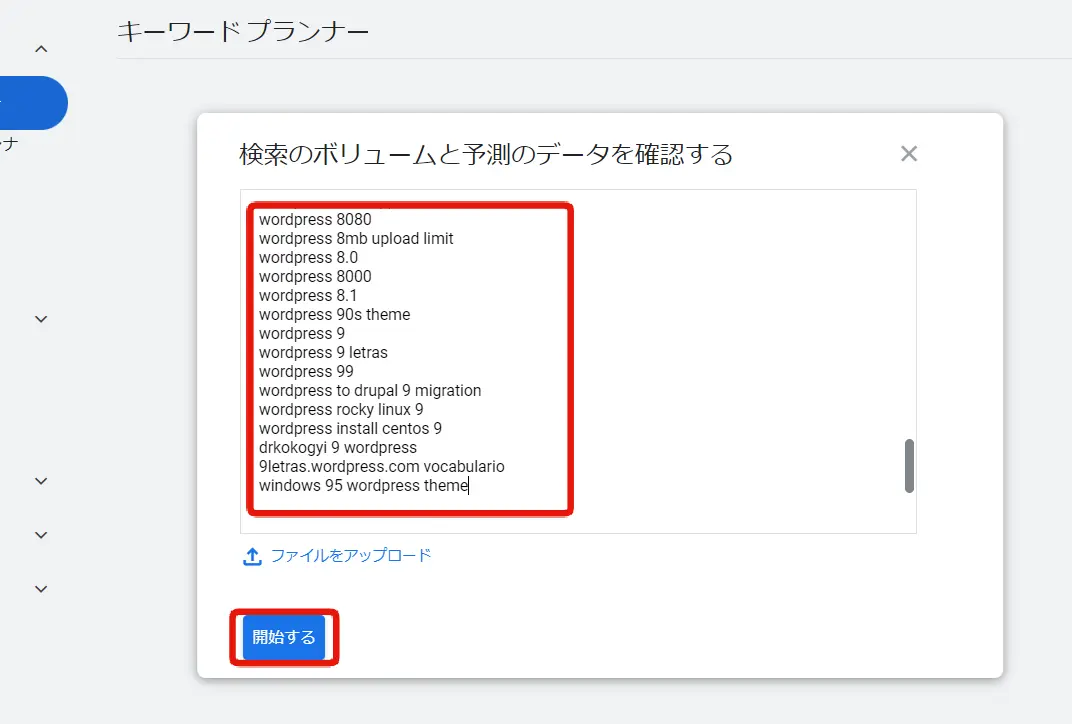
Task: Expand the third downward sidebar chevron
Action: click(40, 534)
